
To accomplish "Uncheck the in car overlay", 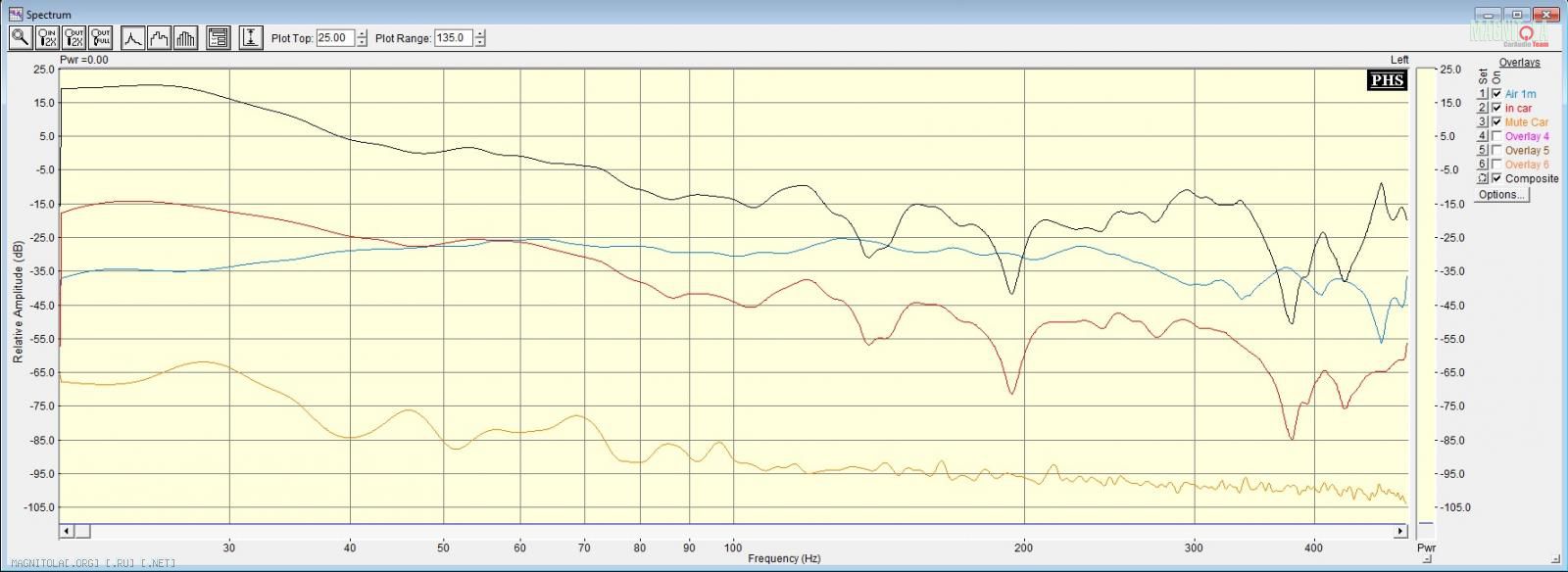I will [x=1496, y=108].
